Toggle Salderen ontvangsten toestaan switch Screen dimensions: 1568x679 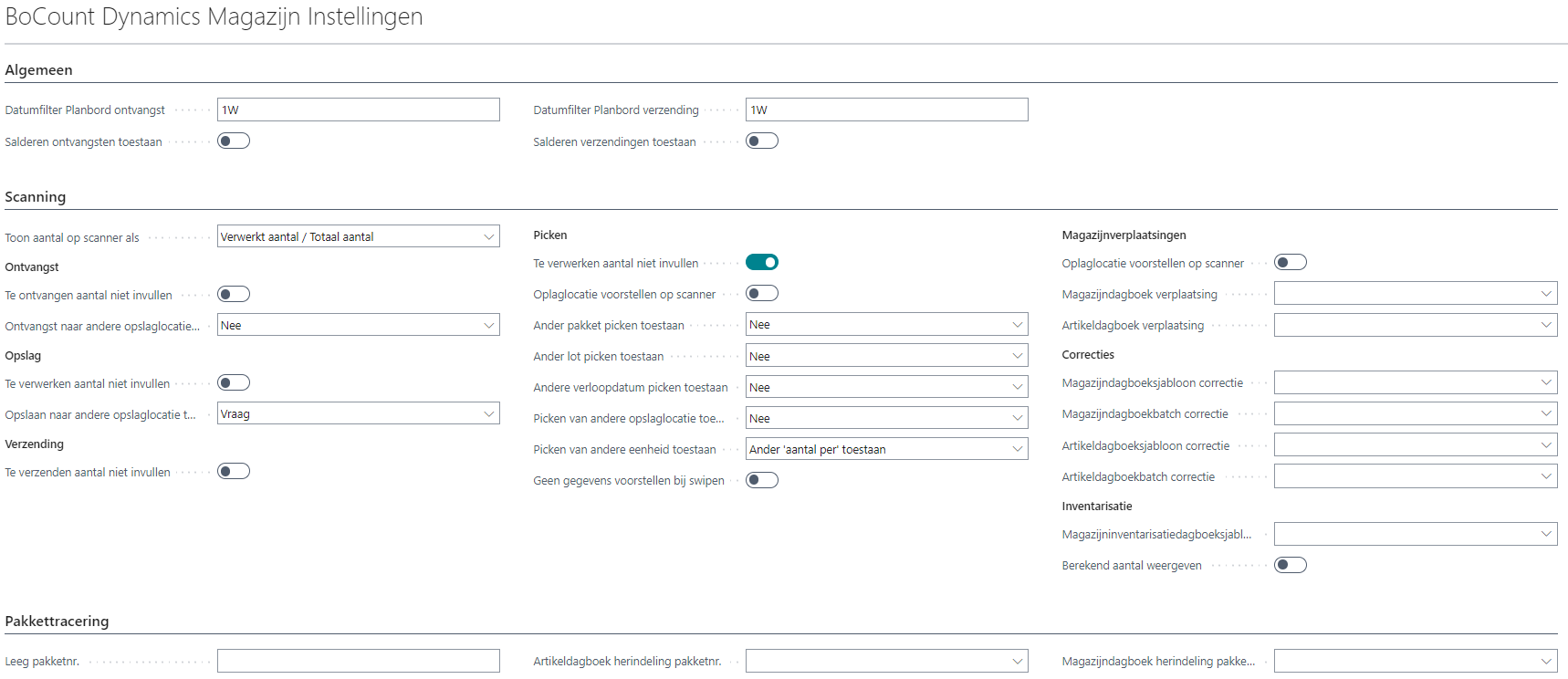[234, 141]
